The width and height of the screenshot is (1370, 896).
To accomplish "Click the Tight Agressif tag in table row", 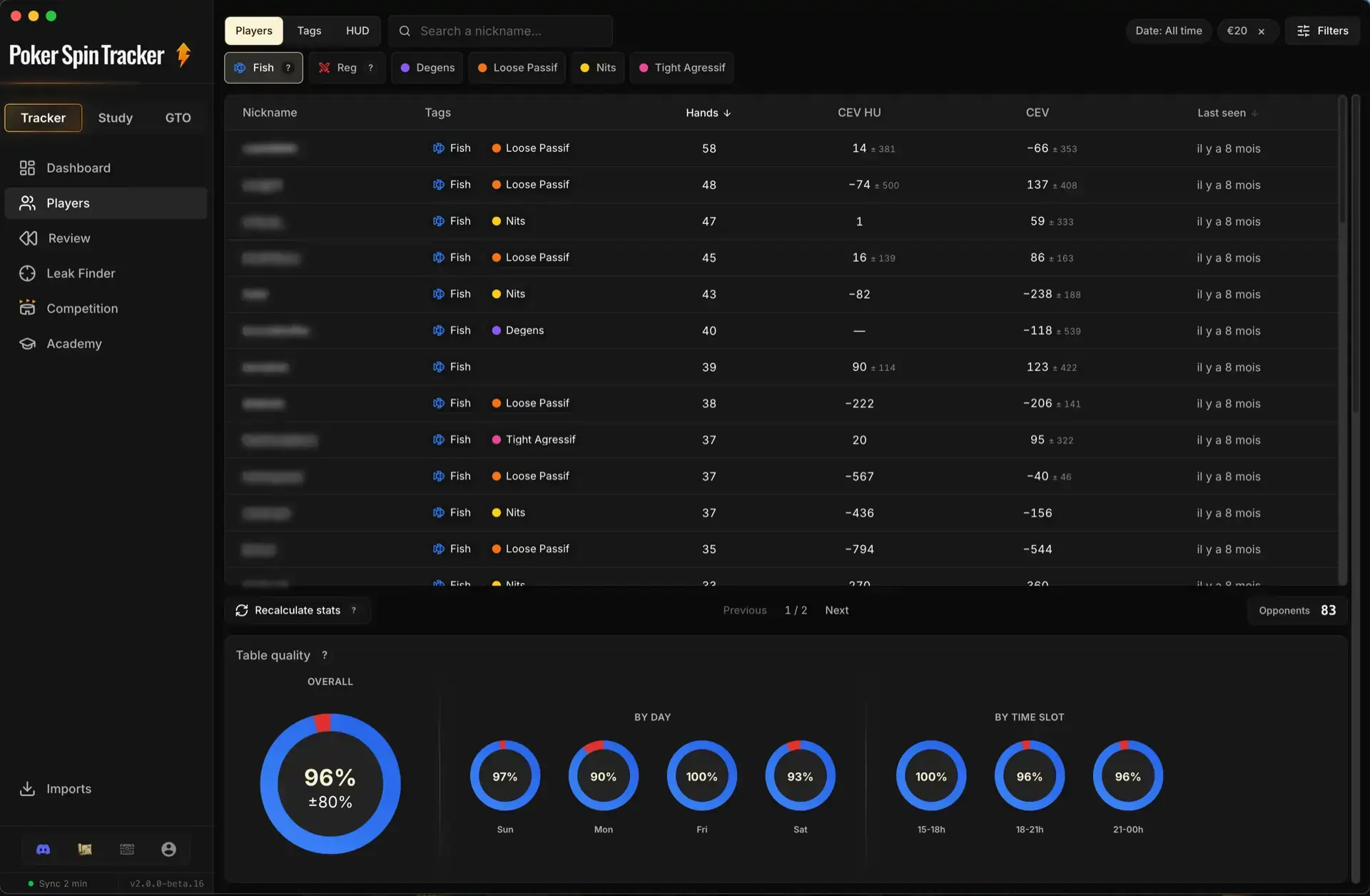I will (x=534, y=440).
